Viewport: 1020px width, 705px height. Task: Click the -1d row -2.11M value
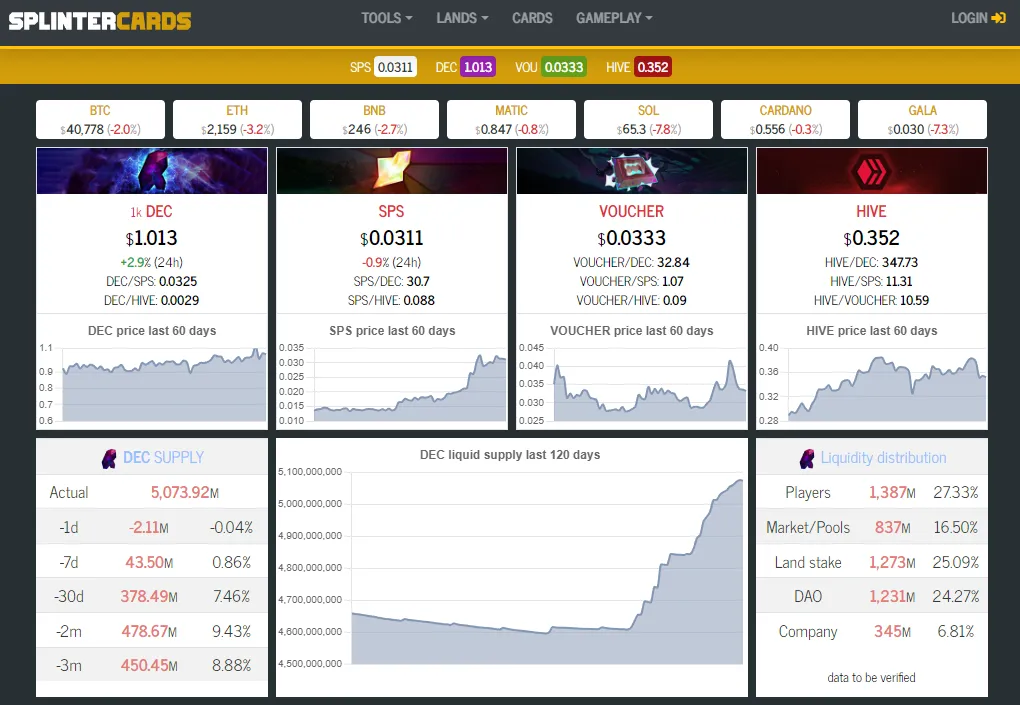pyautogui.click(x=148, y=527)
